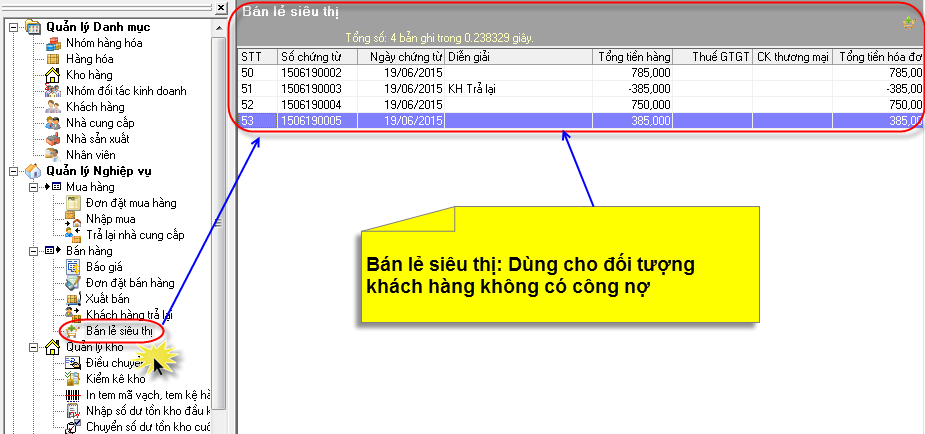This screenshot has height=434, width=925.
Task: Click the Khách hàng icon in tree
Action: (54, 107)
